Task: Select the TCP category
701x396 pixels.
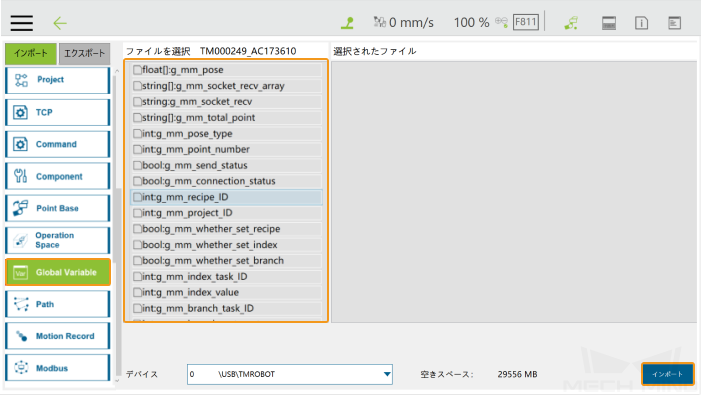Action: point(58,113)
